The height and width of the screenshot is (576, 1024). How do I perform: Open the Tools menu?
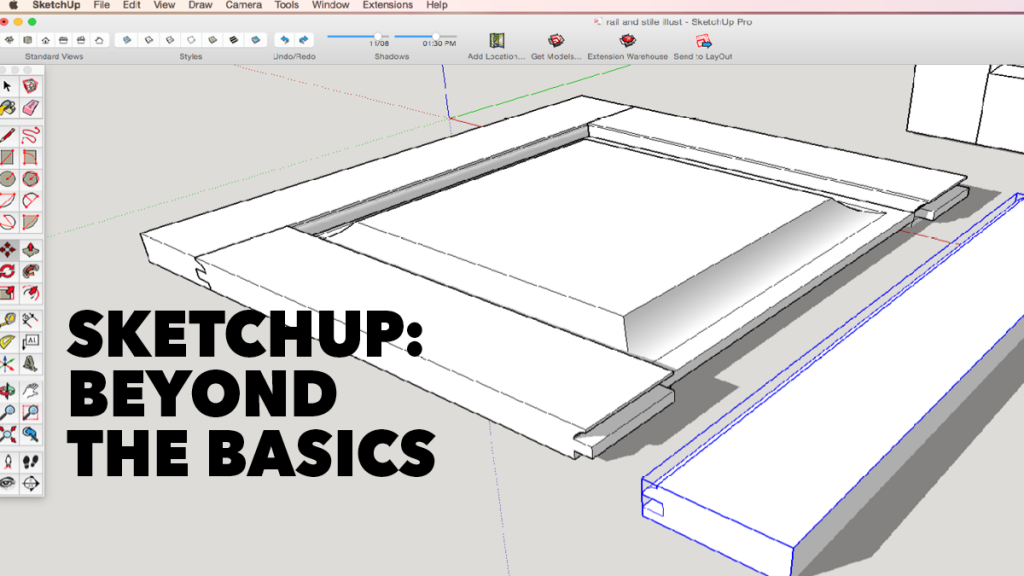click(x=286, y=5)
